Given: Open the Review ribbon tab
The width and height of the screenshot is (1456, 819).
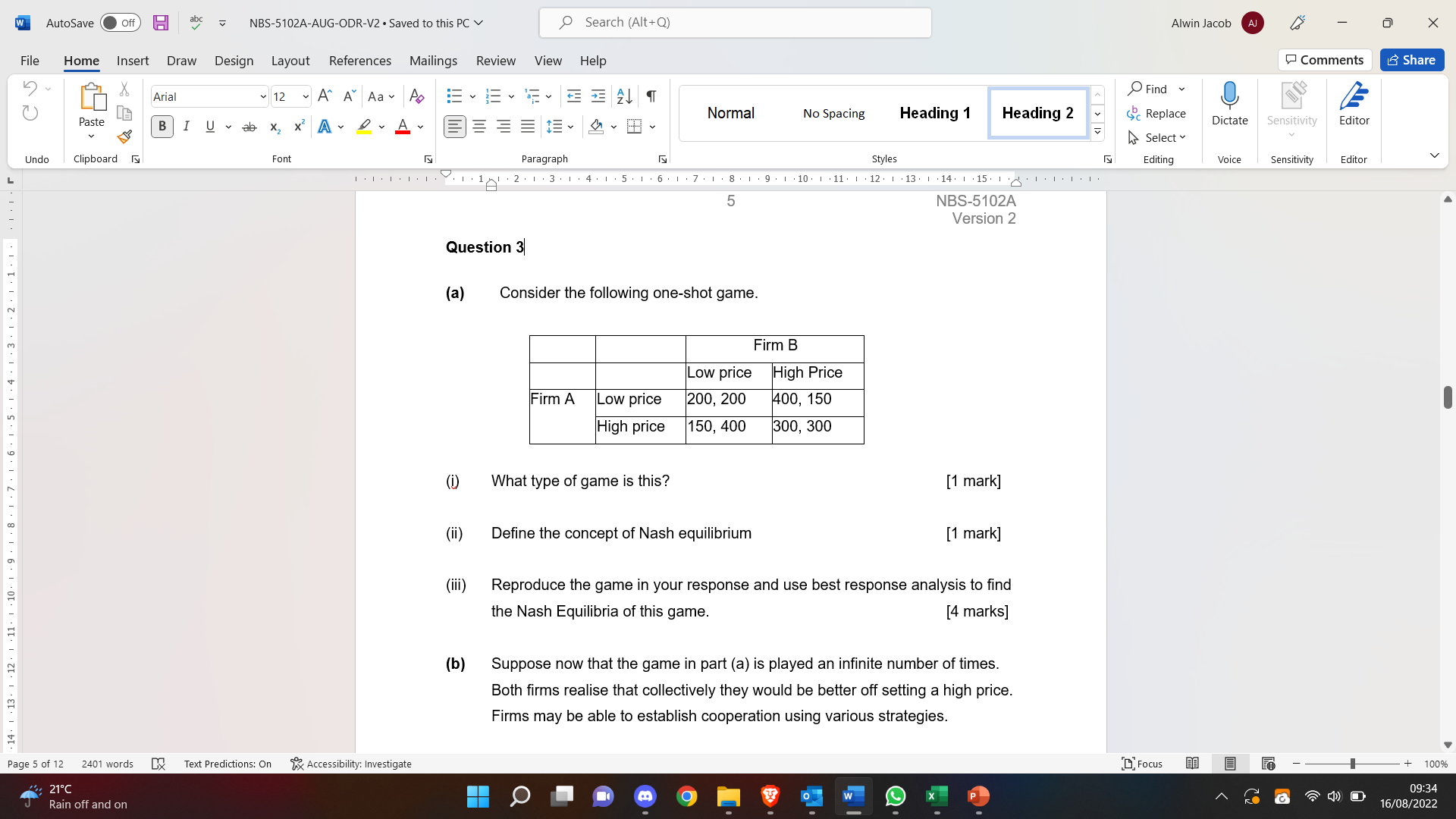Looking at the screenshot, I should [495, 61].
